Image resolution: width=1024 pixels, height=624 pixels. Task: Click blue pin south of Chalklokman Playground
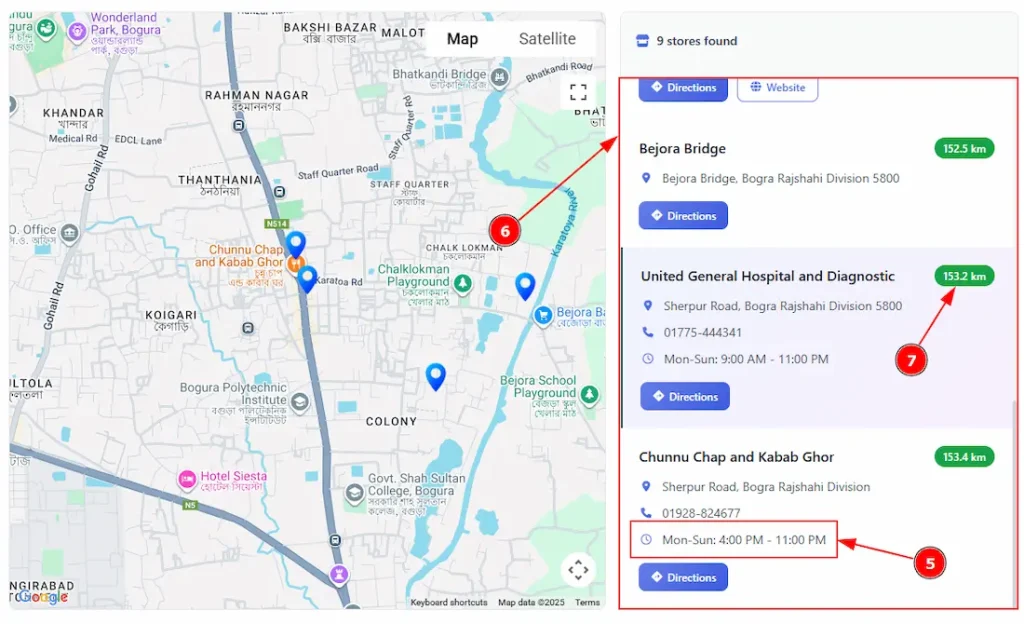(436, 377)
